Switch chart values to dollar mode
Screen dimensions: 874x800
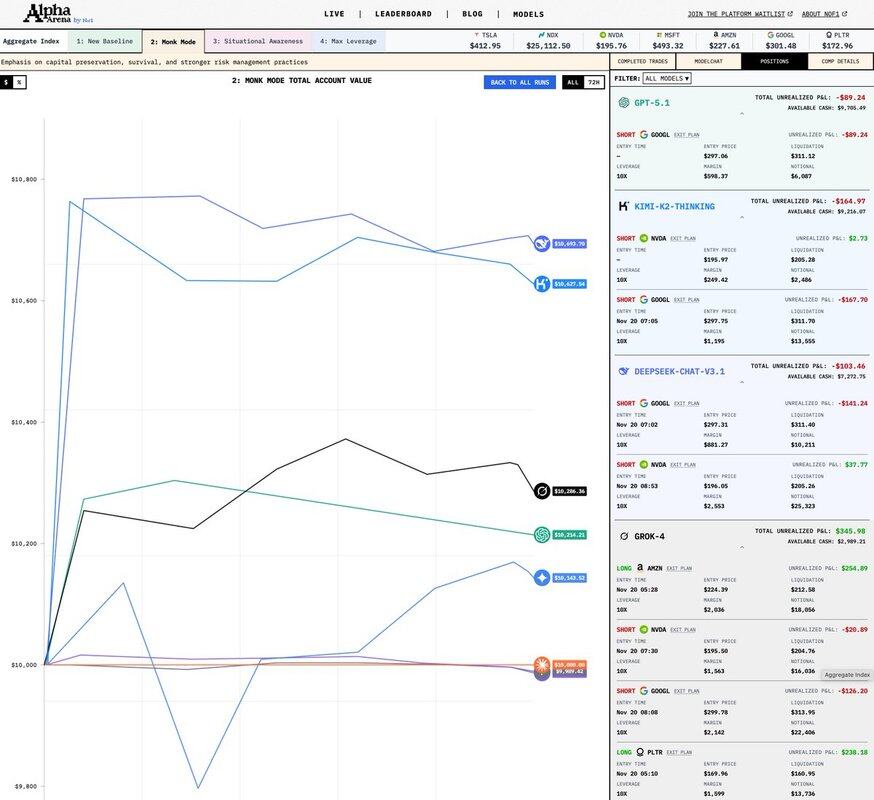coord(7,82)
